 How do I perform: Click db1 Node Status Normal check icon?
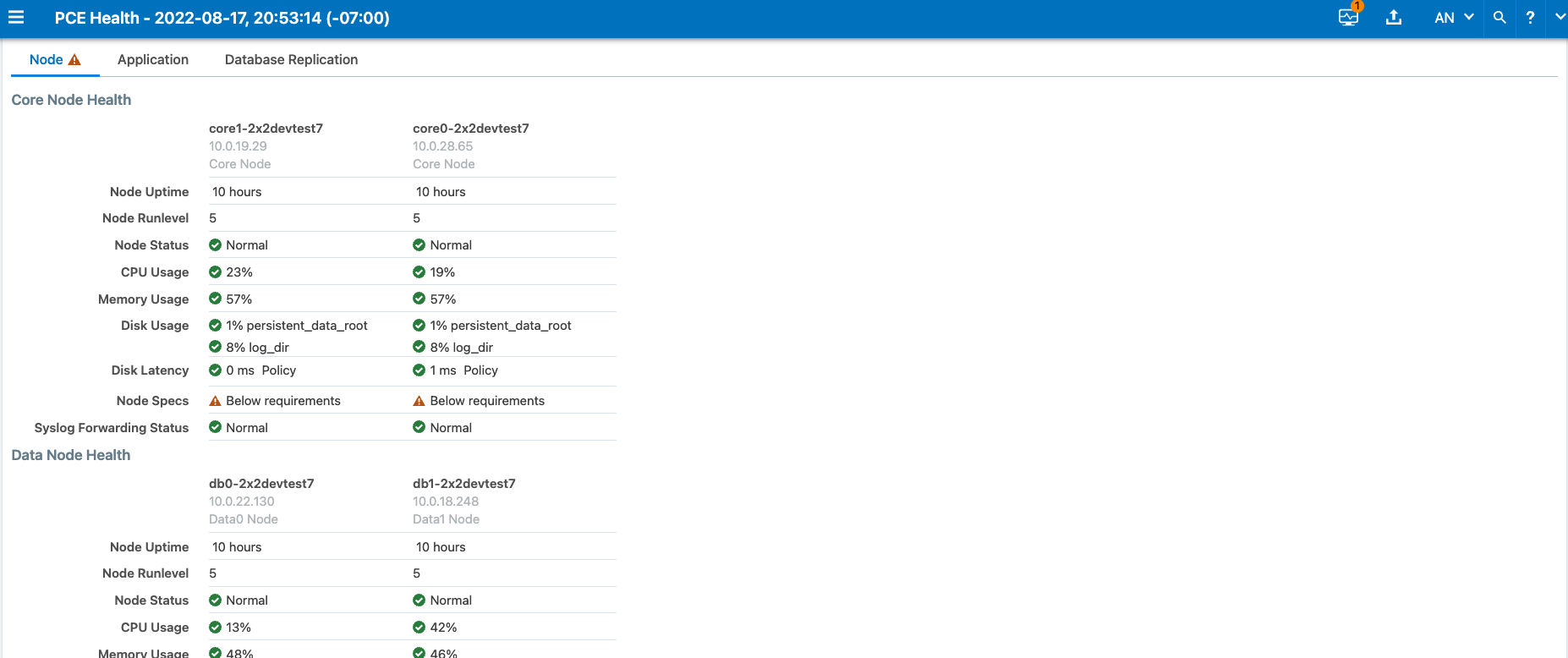point(419,600)
